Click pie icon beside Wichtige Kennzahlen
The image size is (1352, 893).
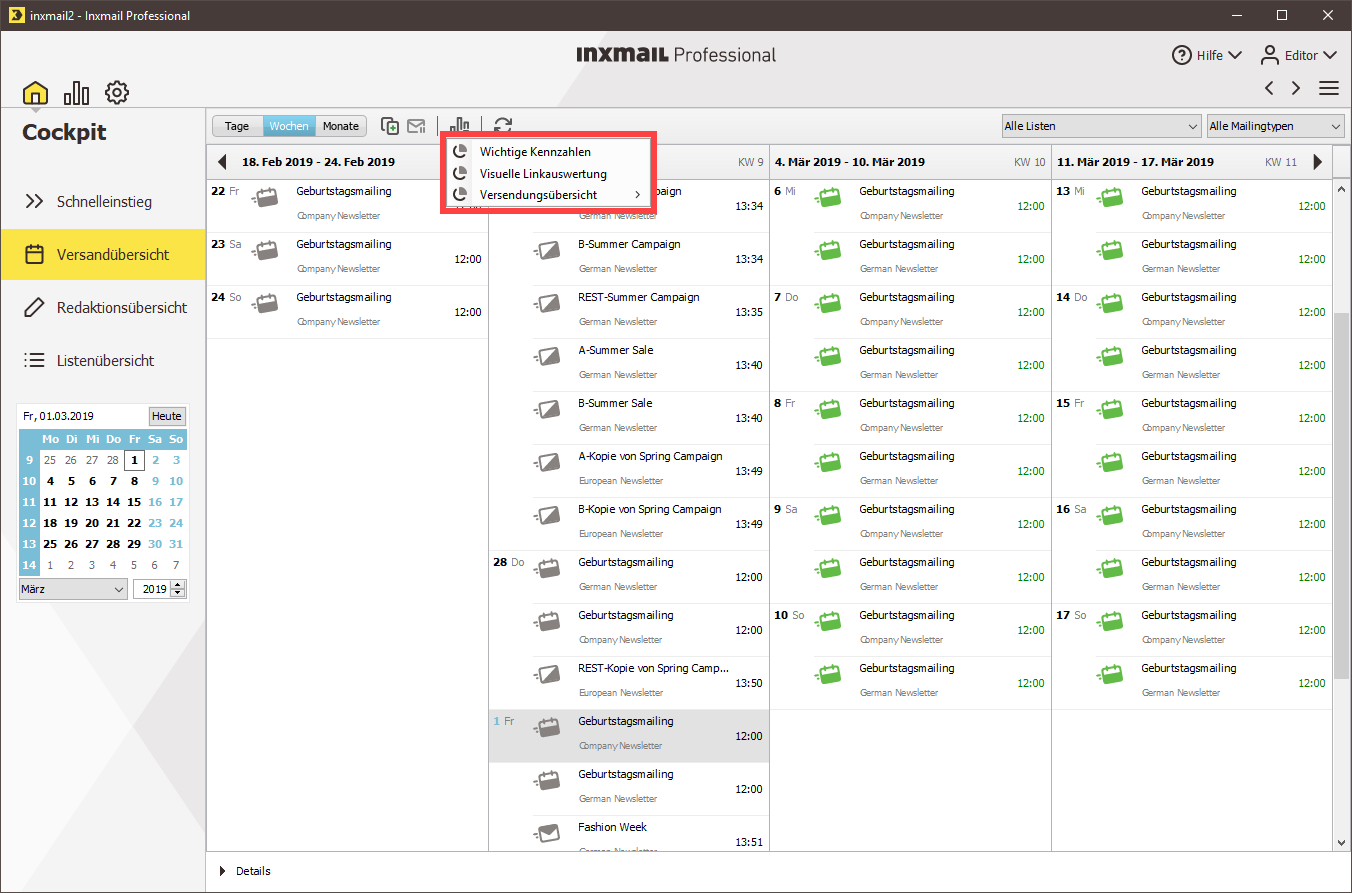(x=460, y=152)
